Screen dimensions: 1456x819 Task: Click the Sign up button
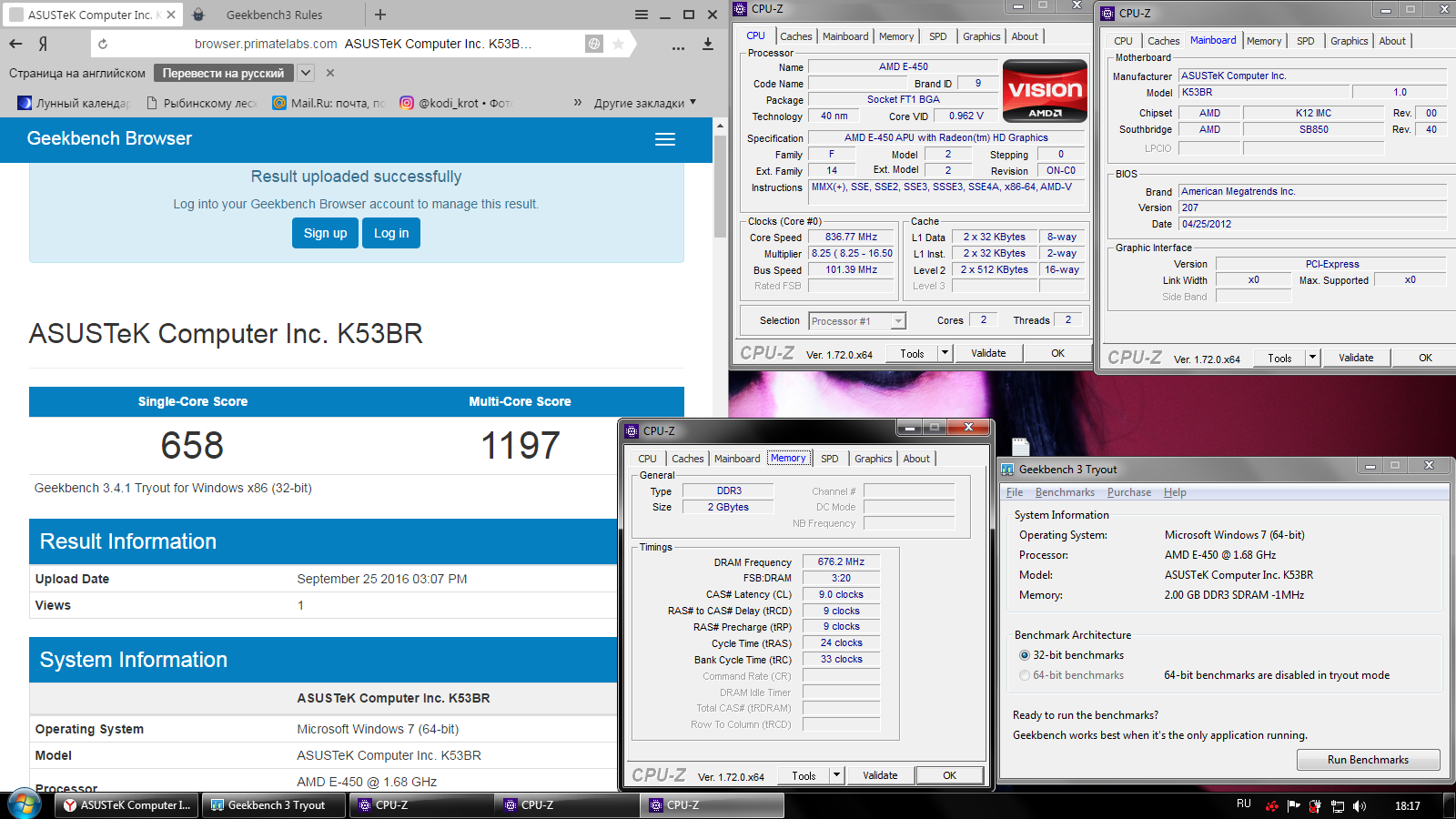325,233
